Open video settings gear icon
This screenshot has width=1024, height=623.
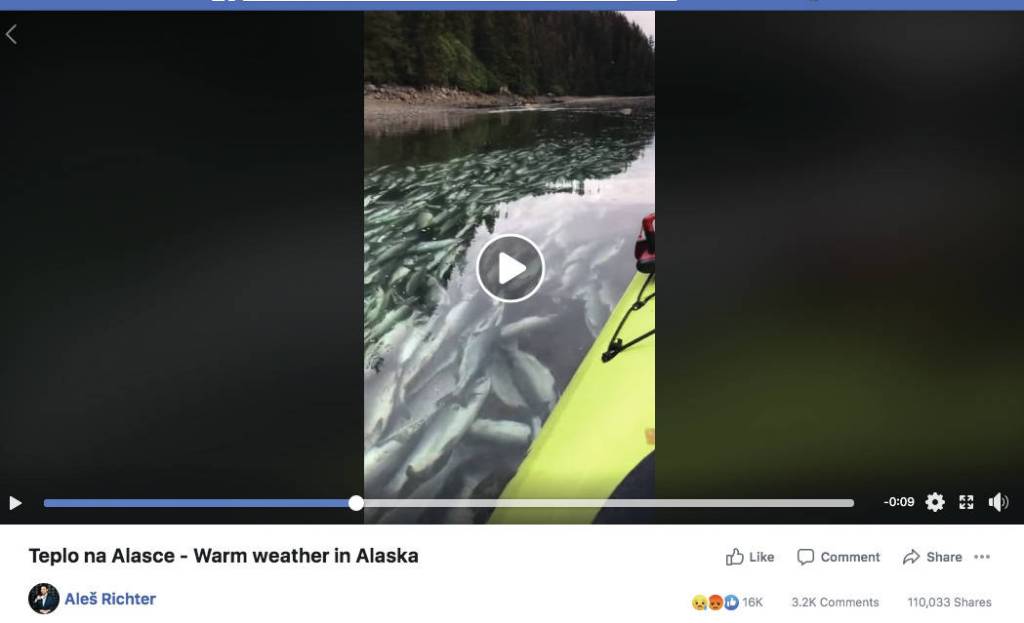point(935,502)
